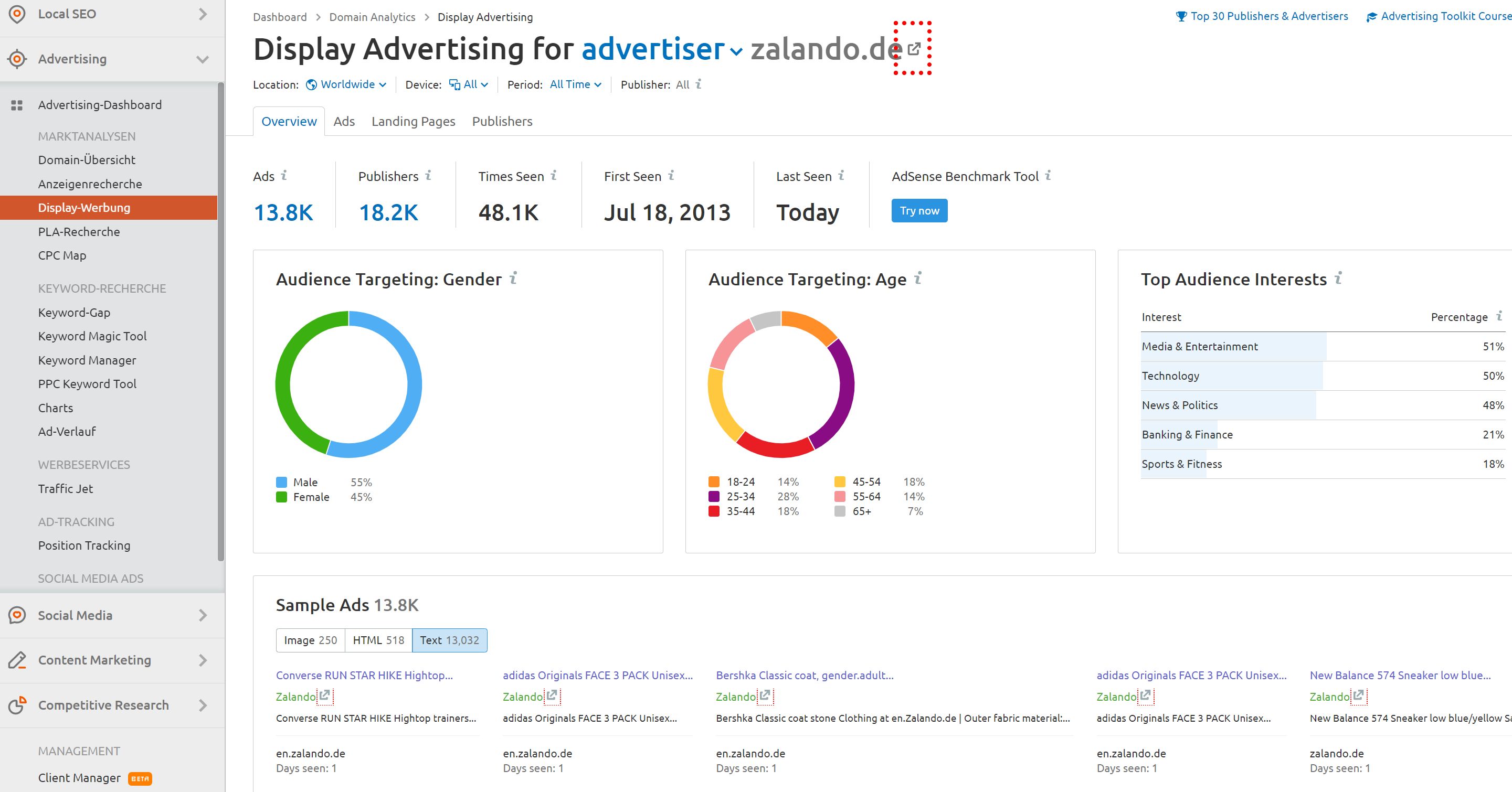Switch sample ads to HTML 518
The height and width of the screenshot is (792, 1512).
point(378,640)
